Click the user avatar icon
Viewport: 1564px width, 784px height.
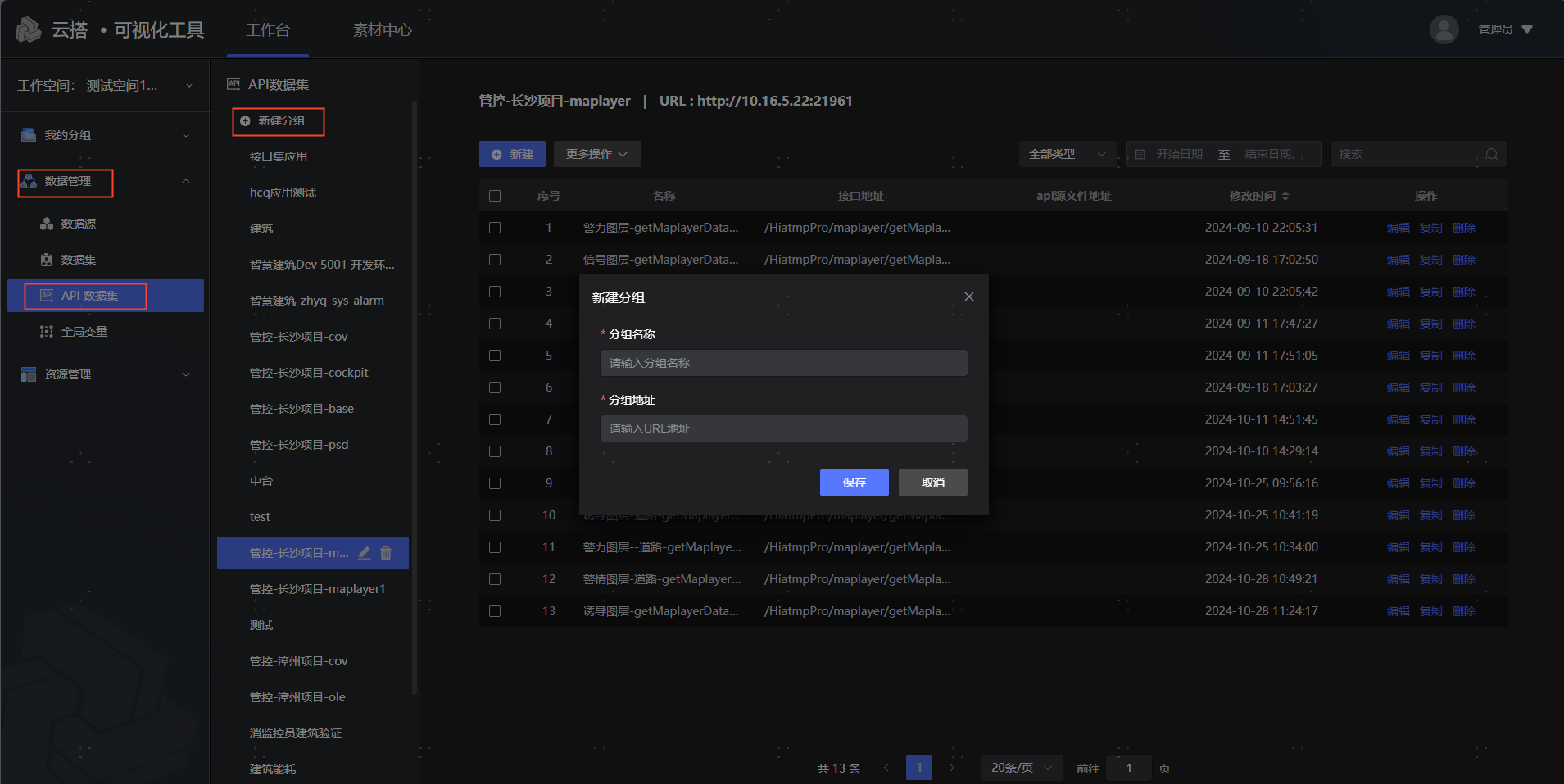[1444, 29]
